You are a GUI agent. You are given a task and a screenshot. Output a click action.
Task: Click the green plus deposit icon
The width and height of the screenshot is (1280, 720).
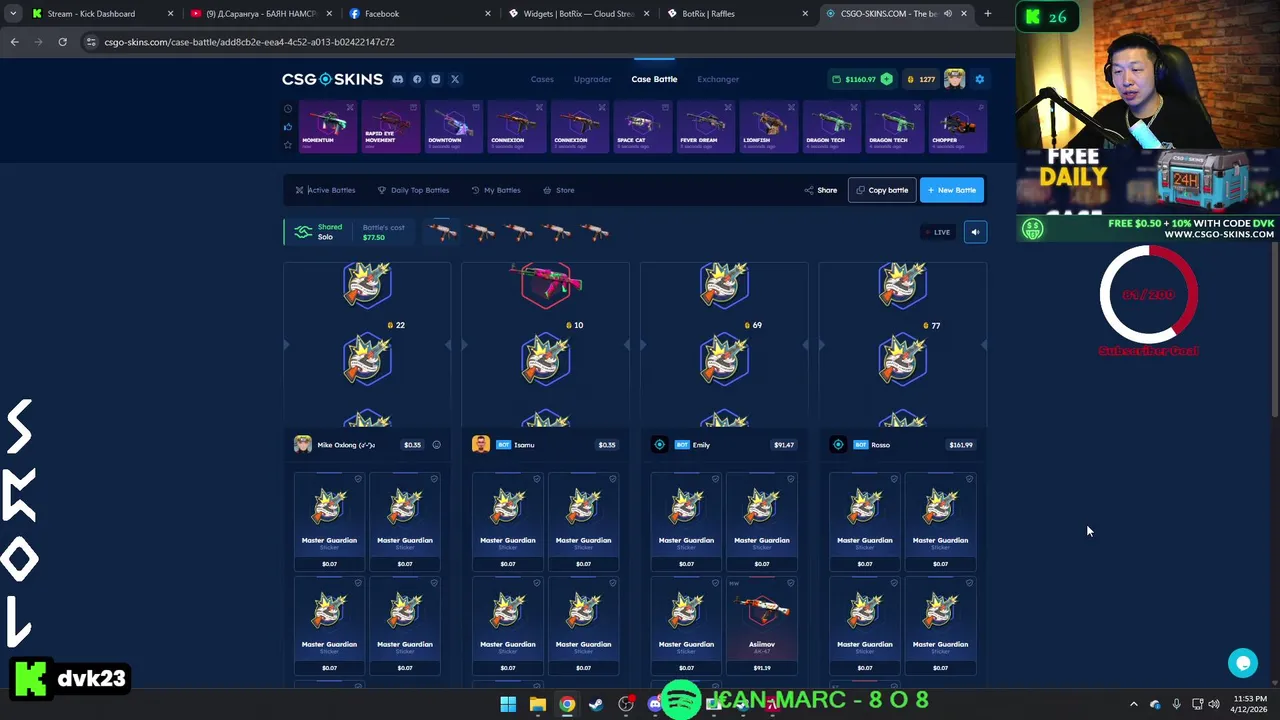pos(886,79)
